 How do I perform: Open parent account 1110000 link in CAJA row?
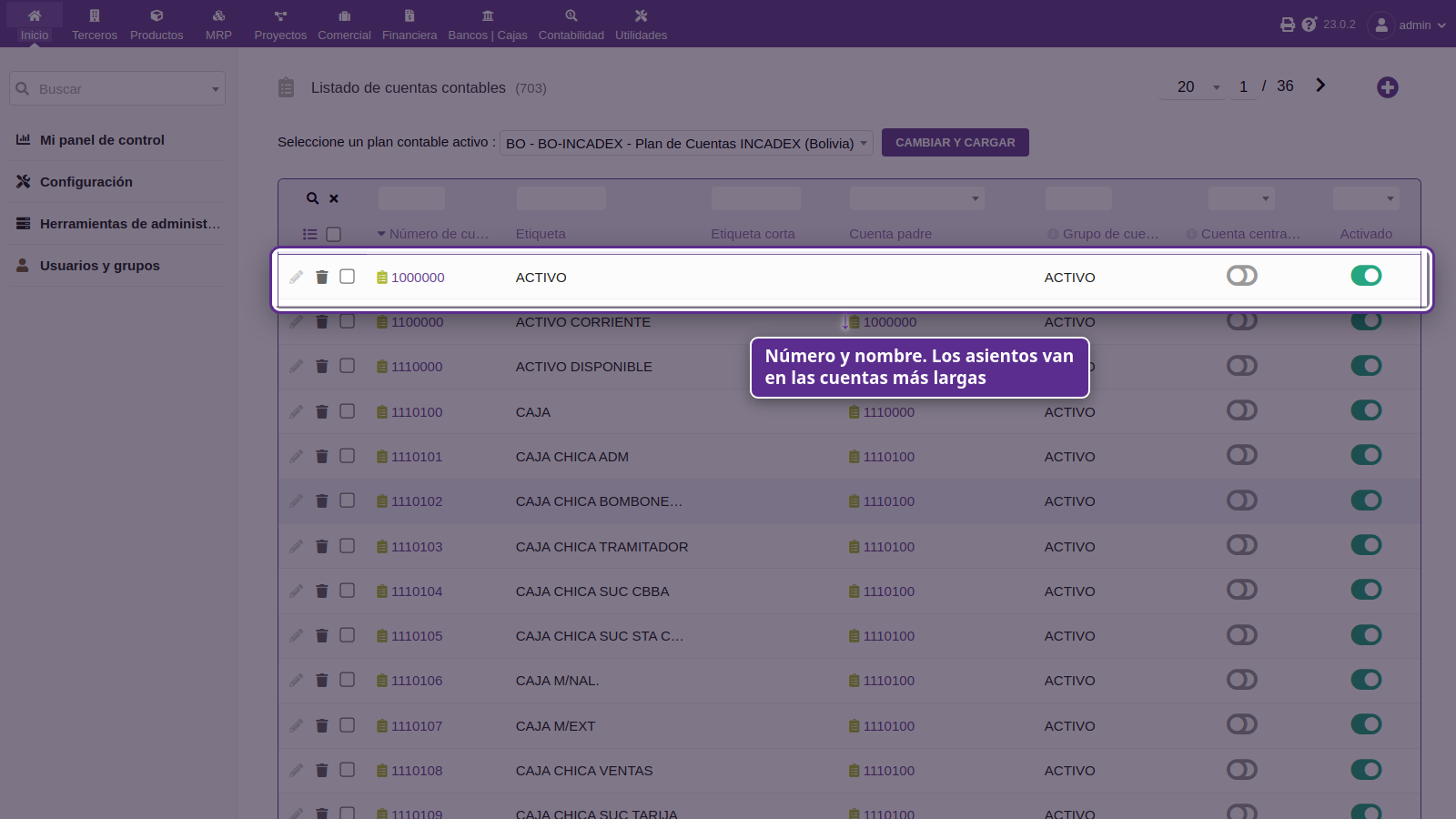(889, 412)
